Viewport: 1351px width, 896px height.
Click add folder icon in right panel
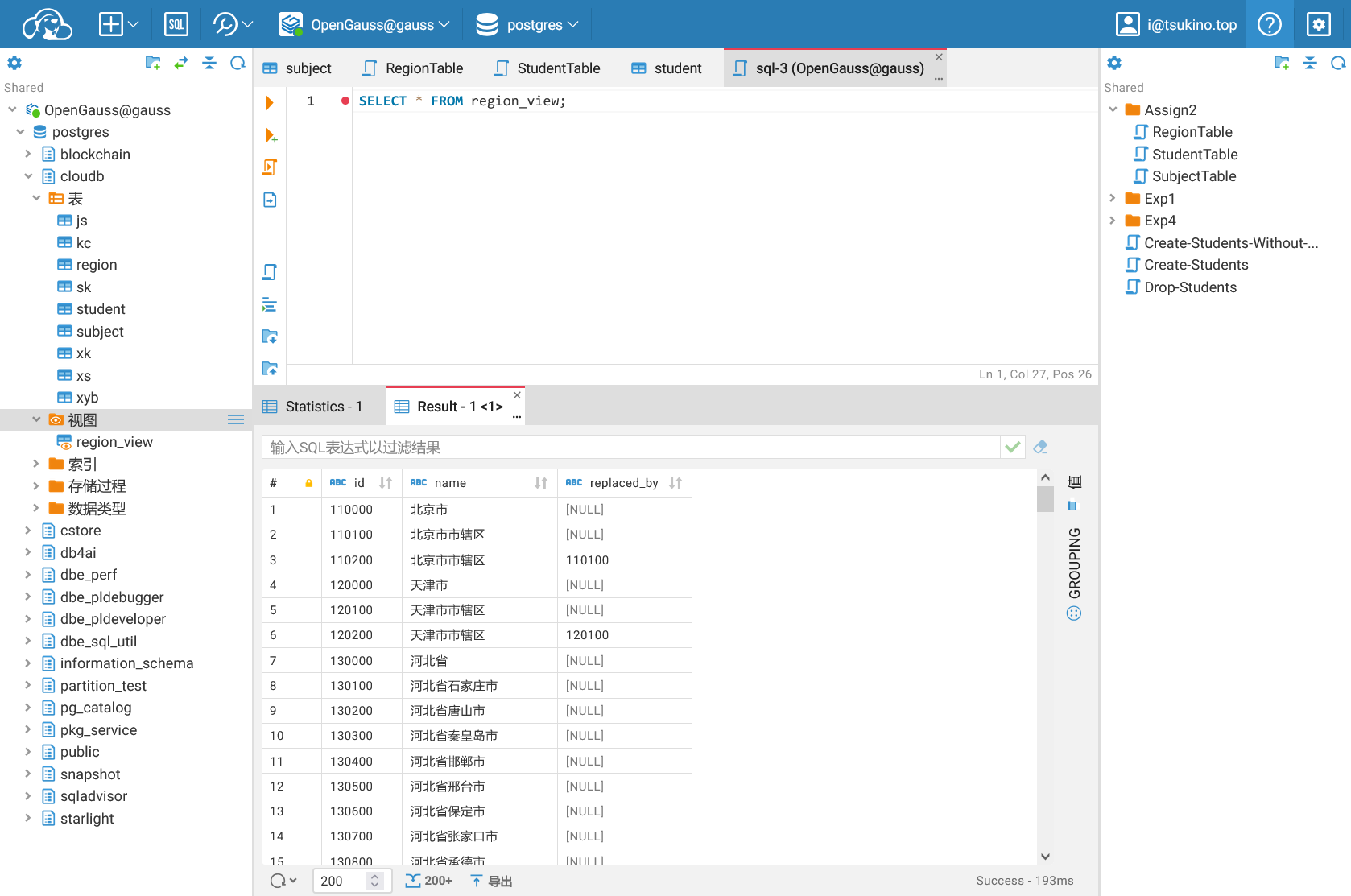point(1282,63)
